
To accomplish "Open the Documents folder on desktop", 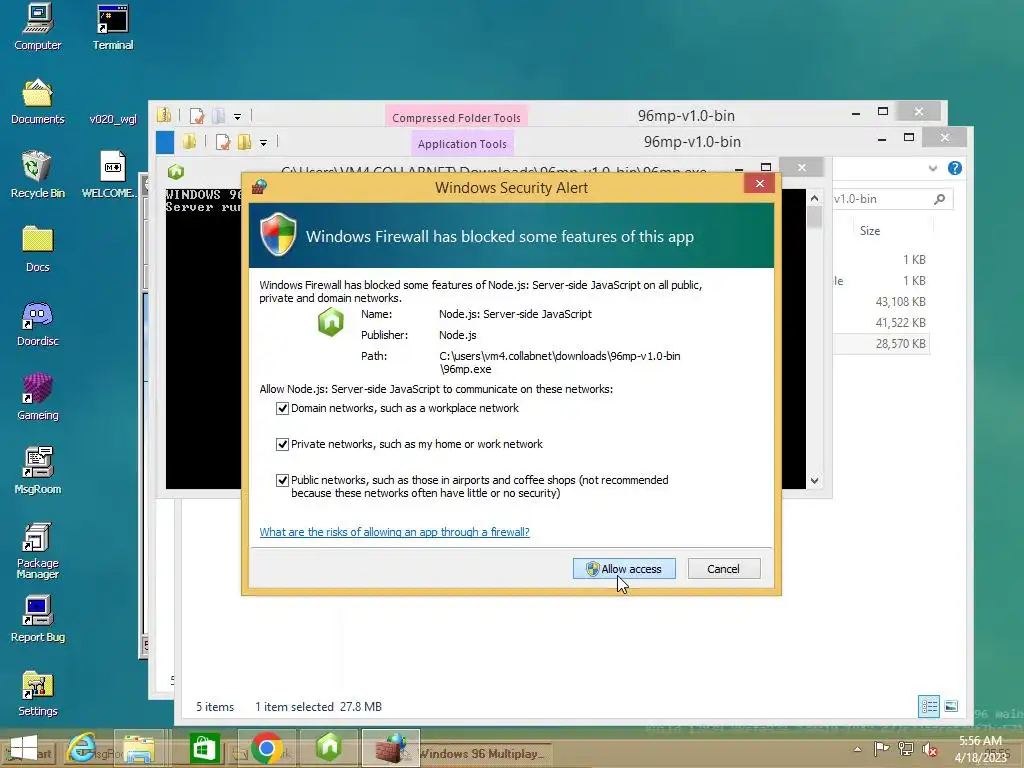I will (37, 101).
